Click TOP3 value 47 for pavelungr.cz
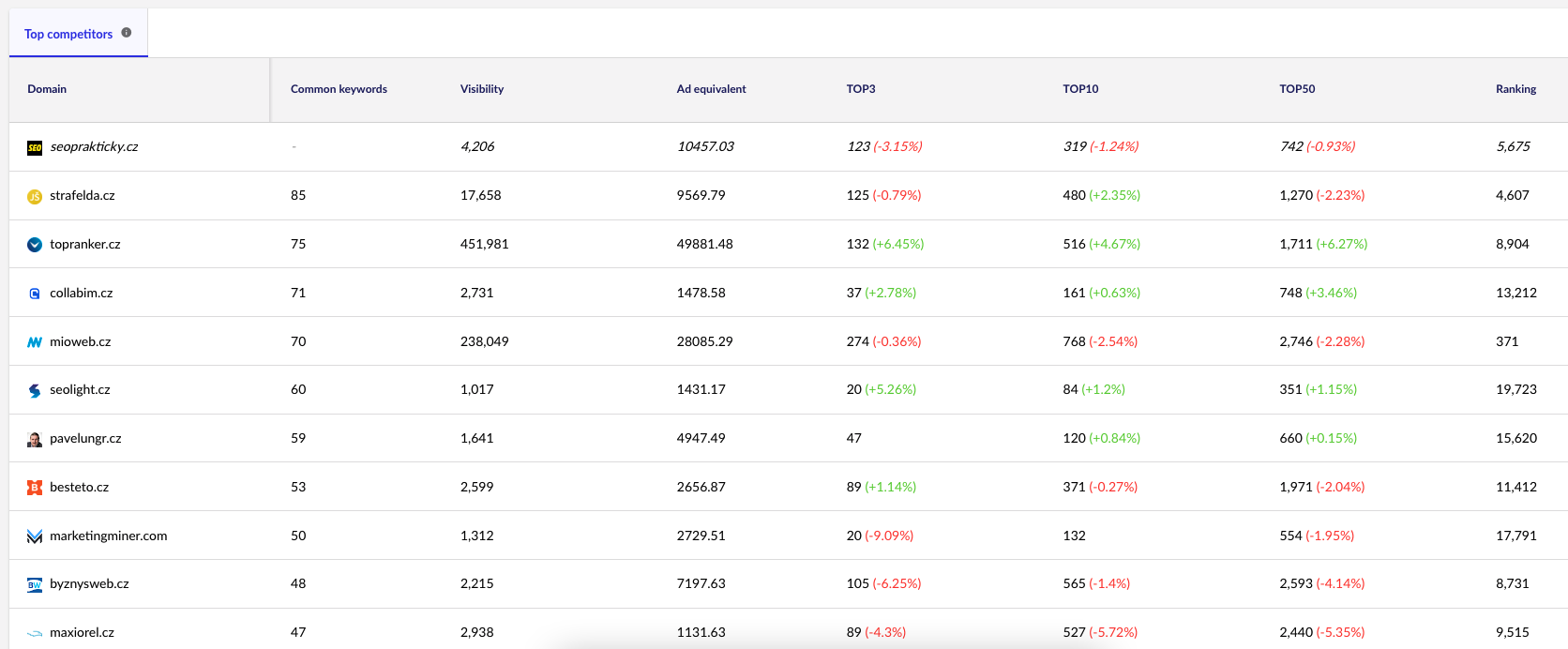The height and width of the screenshot is (649, 1568). pos(854,438)
